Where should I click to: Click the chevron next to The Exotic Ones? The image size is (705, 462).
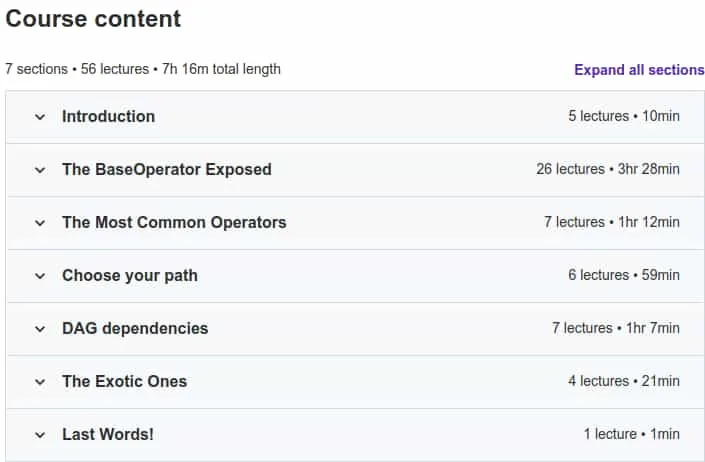click(x=40, y=382)
